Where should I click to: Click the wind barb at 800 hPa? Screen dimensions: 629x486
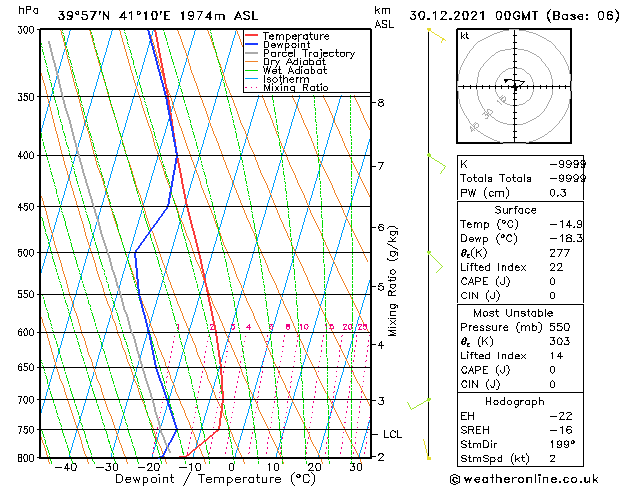(x=427, y=450)
